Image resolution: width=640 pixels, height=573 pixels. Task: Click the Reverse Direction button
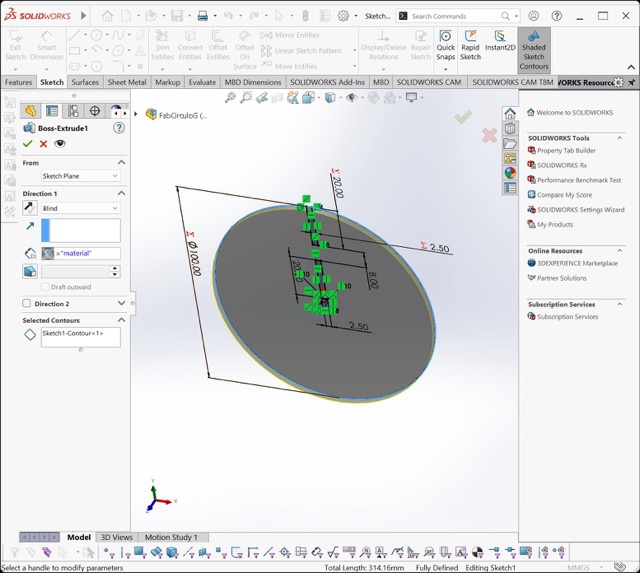30,208
